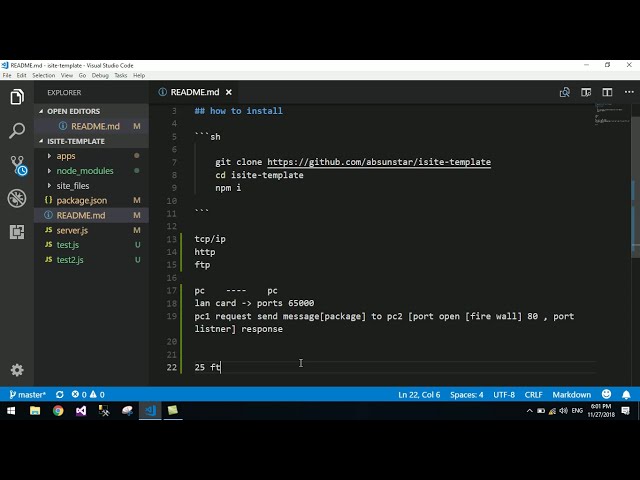
Task: Change indentation via Spaces: 4
Action: pos(467,395)
